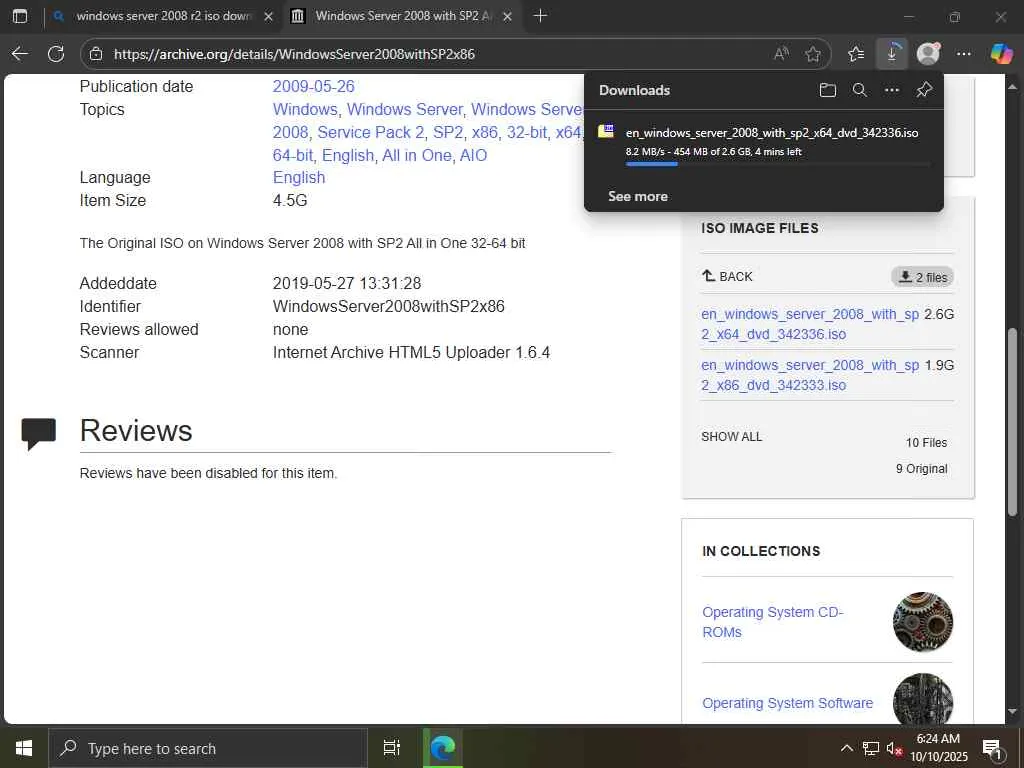This screenshot has width=1024, height=768.
Task: Click the scrollbar up arrow
Action: pos(1012,86)
